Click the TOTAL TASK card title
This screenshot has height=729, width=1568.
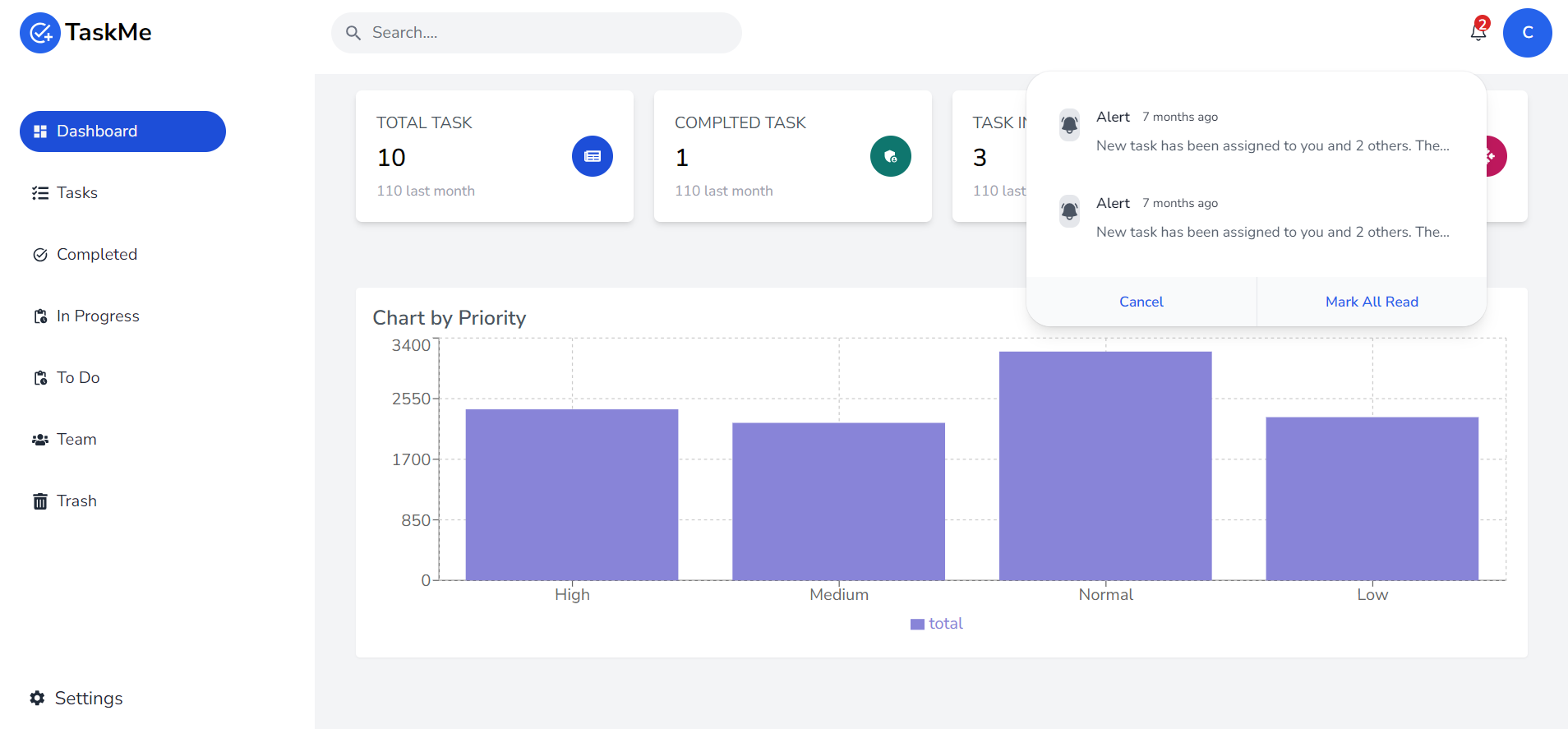(424, 122)
